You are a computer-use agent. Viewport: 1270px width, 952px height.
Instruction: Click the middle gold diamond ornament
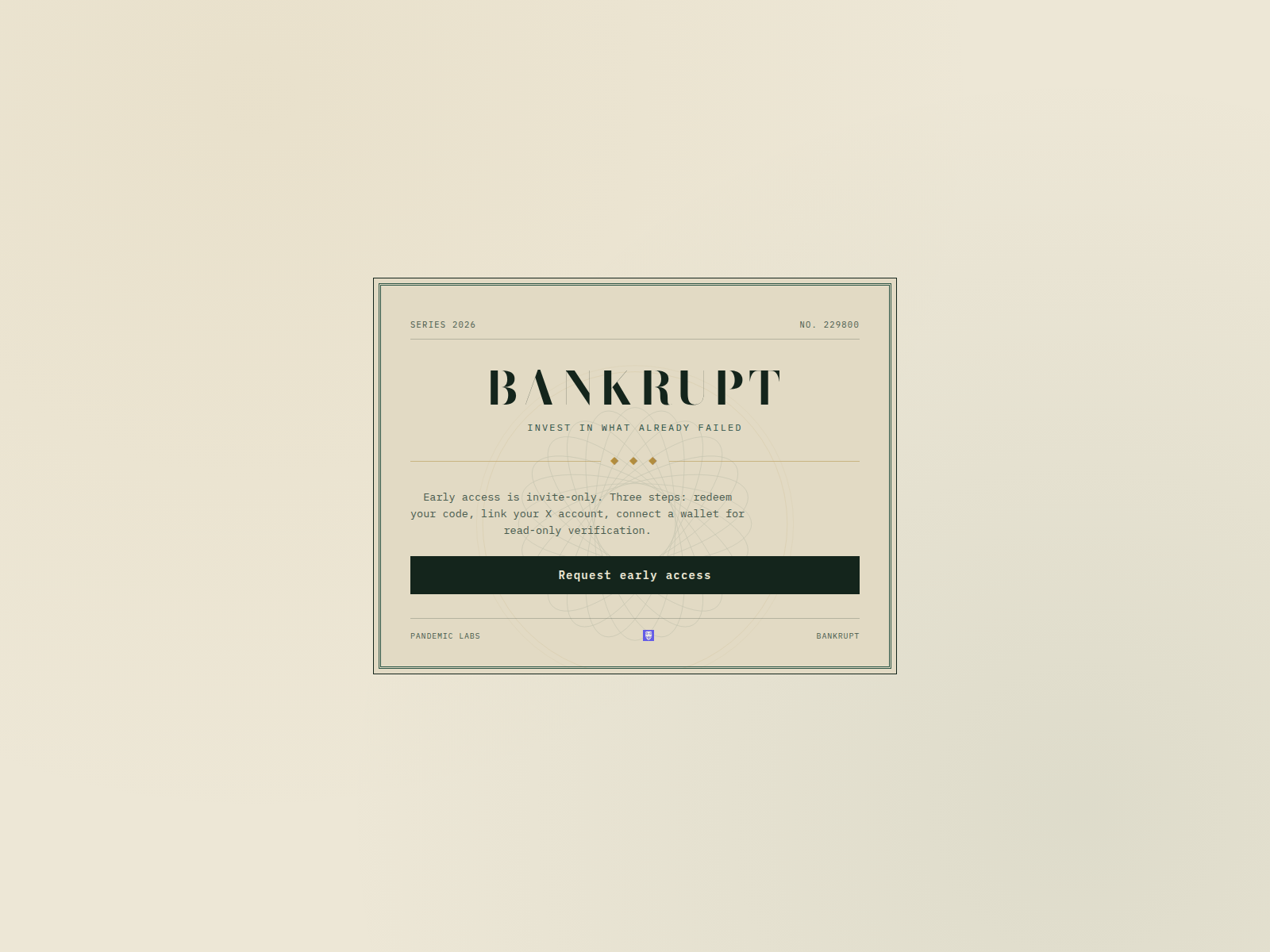633,461
